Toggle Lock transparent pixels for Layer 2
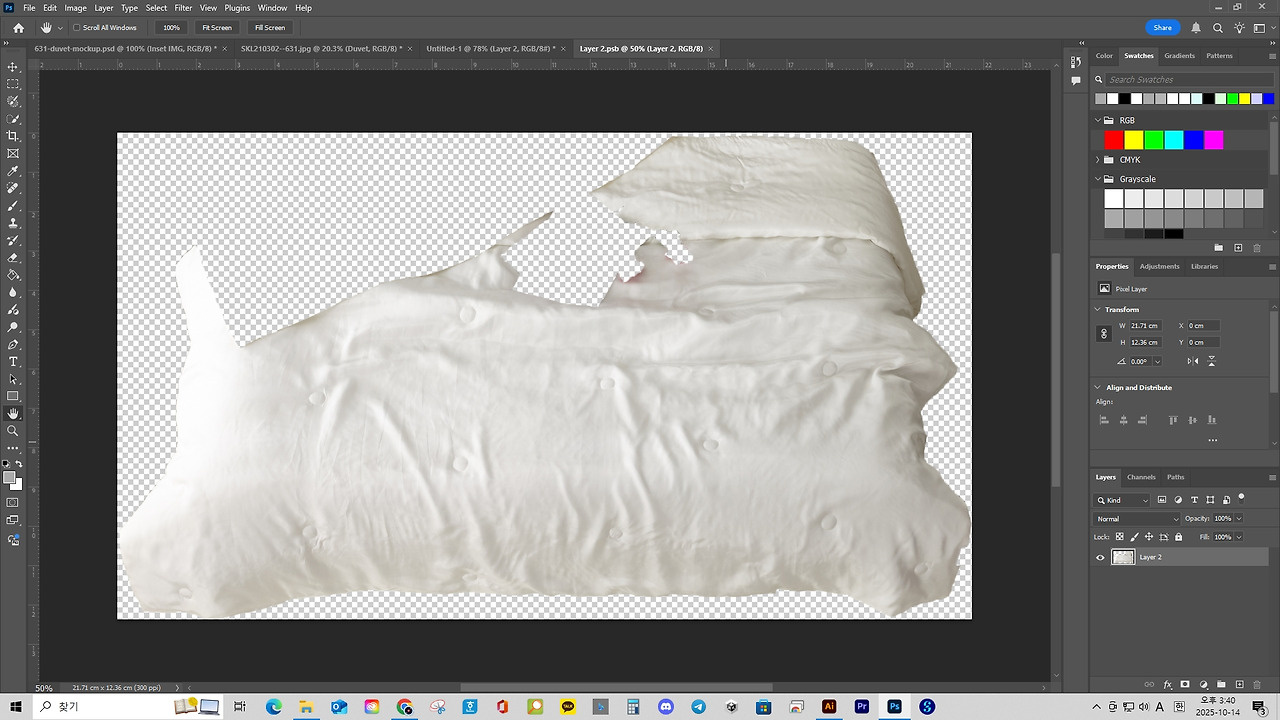 pos(1120,537)
